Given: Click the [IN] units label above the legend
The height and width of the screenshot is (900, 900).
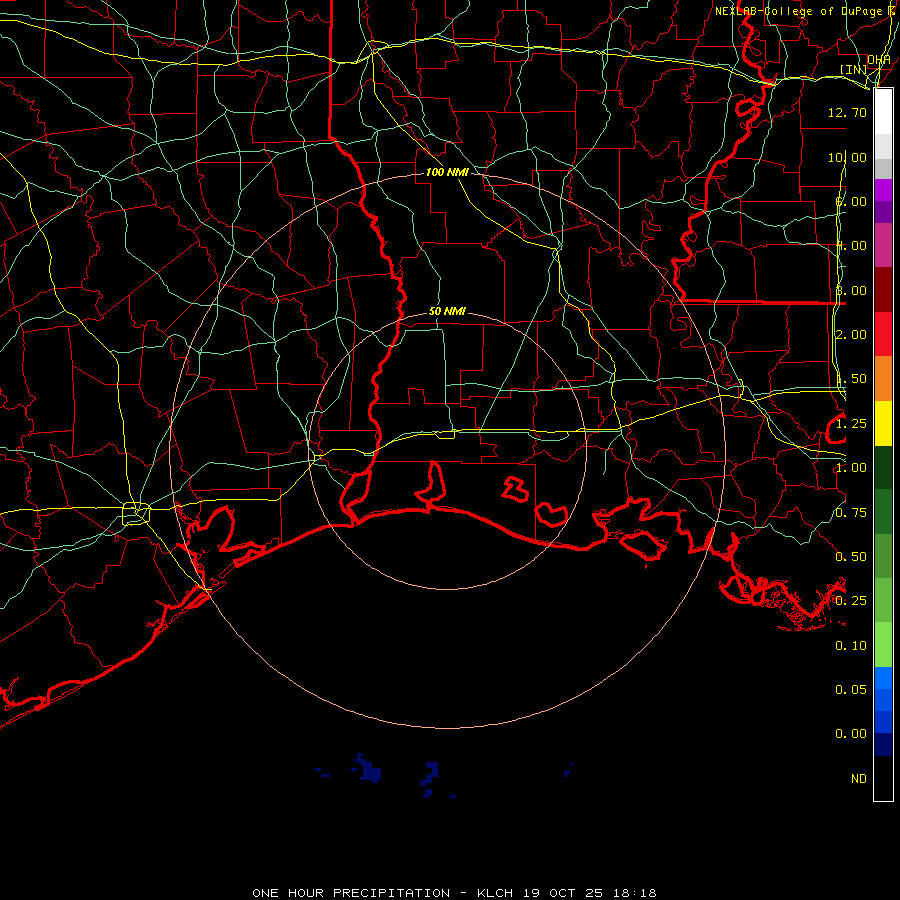Looking at the screenshot, I should click(x=853, y=69).
